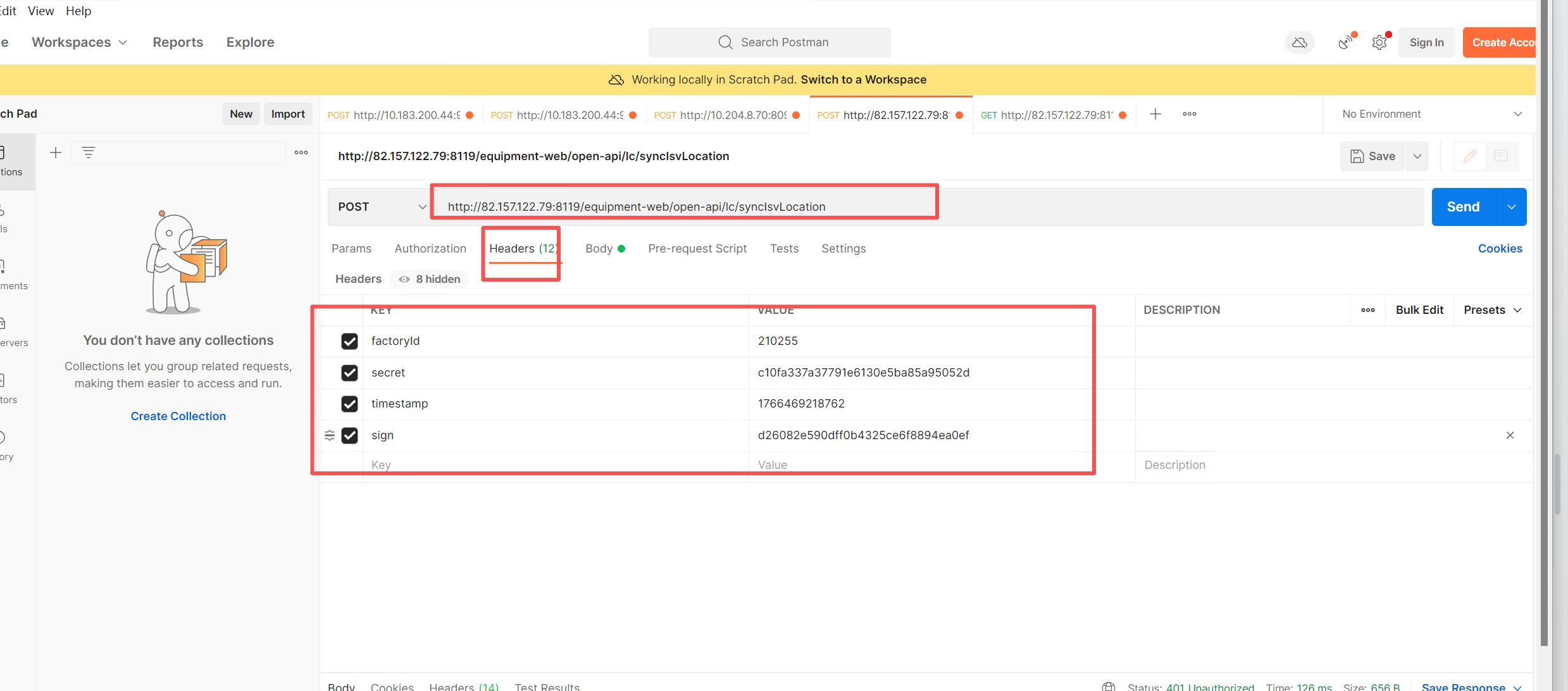Click the Save button
The image size is (1568, 691).
click(1372, 156)
